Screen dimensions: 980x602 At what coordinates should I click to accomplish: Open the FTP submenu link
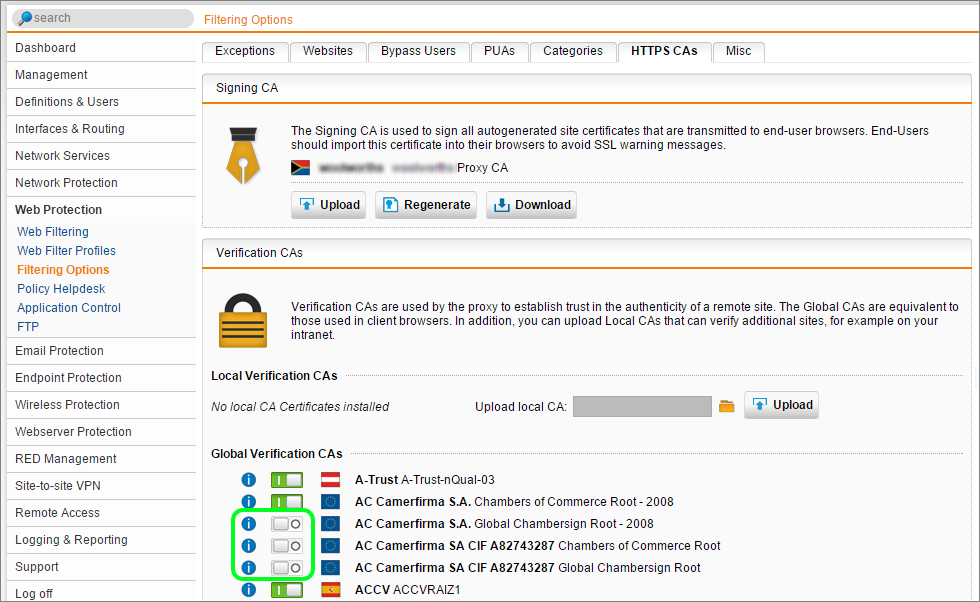point(28,327)
